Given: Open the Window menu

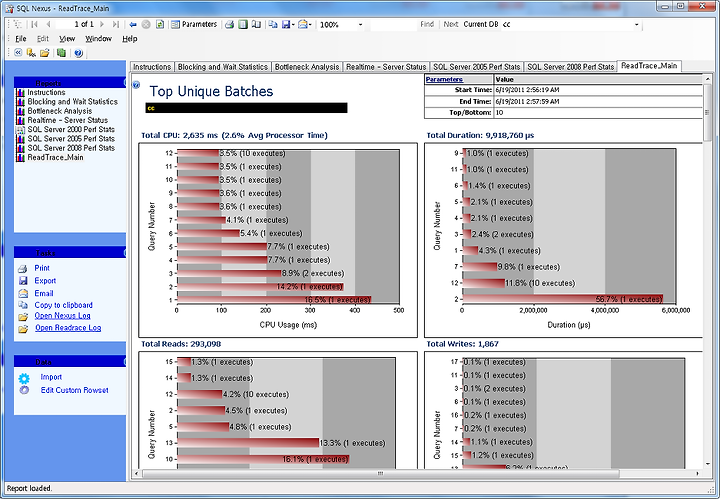Looking at the screenshot, I should pyautogui.click(x=98, y=39).
